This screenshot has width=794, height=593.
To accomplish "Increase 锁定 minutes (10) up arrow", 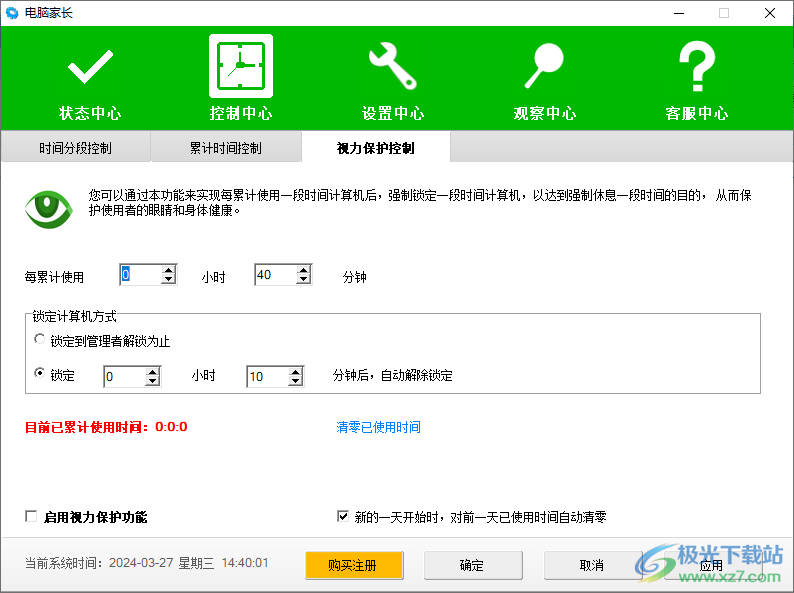I will coord(296,372).
